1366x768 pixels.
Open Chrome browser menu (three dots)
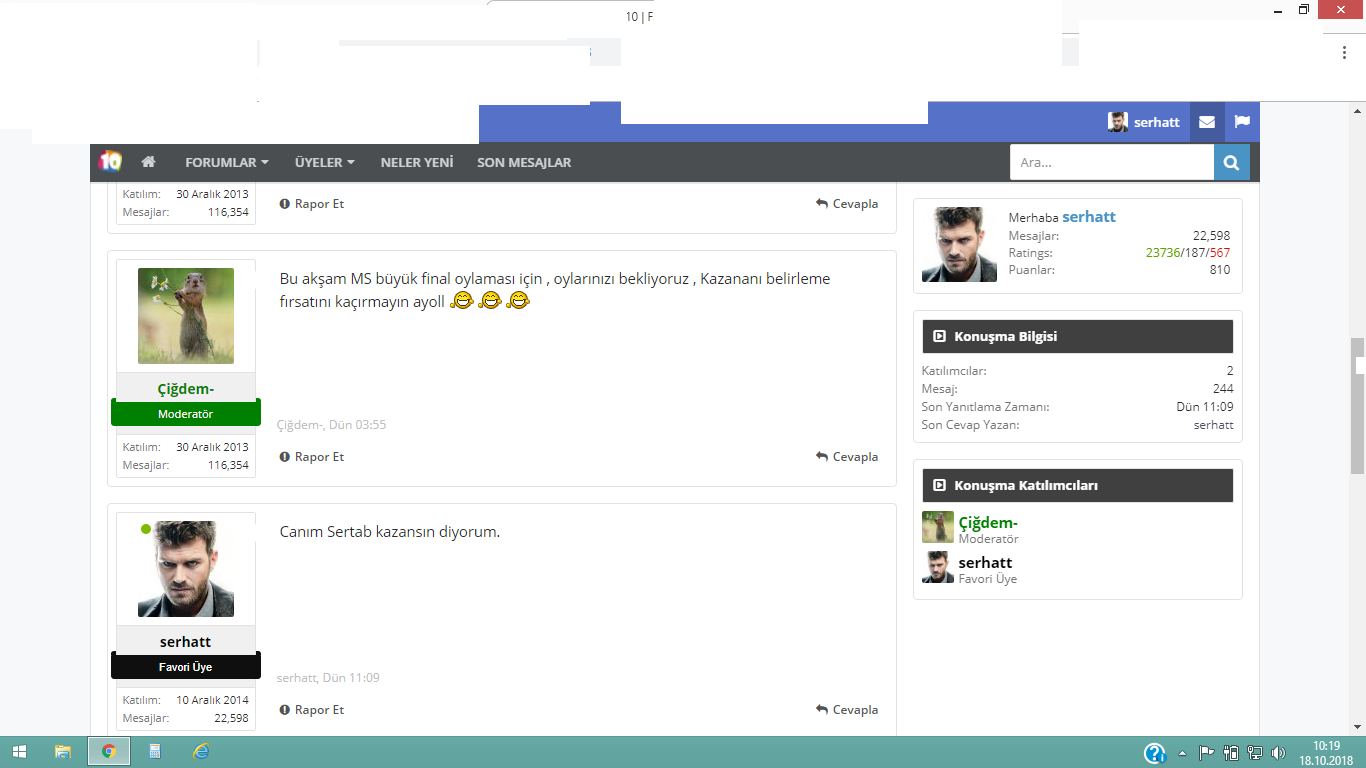click(x=1344, y=53)
